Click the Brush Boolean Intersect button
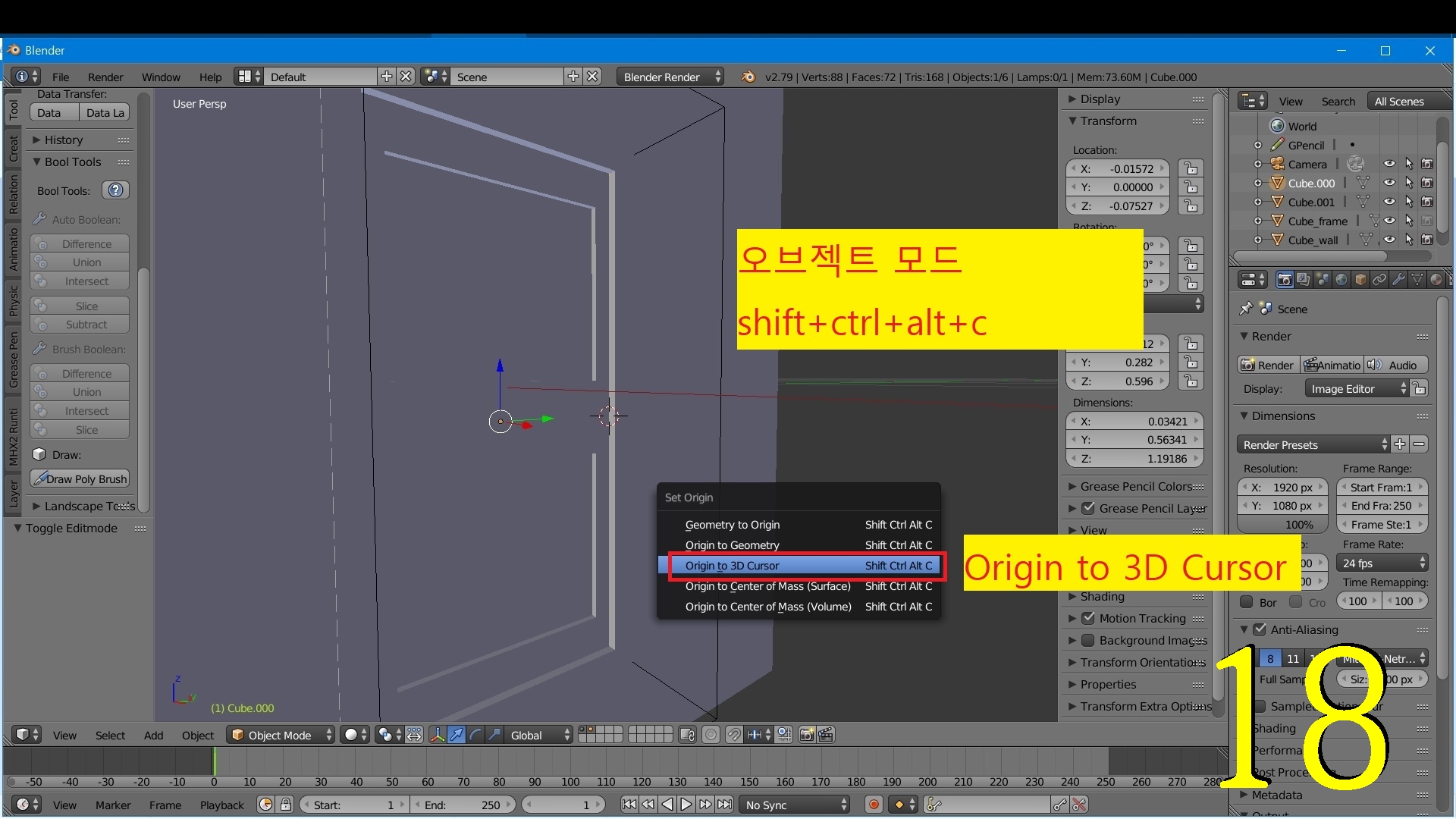Image resolution: width=1456 pixels, height=819 pixels. [x=80, y=411]
